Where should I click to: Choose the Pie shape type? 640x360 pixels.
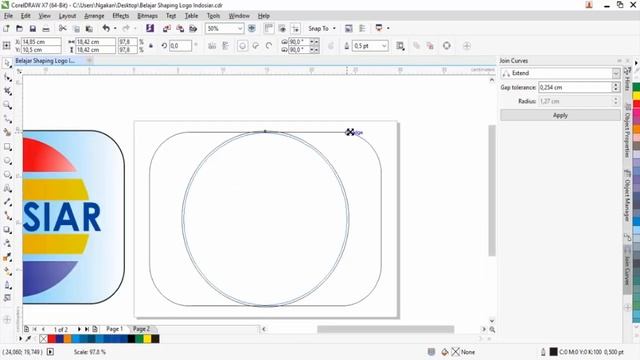tap(256, 46)
